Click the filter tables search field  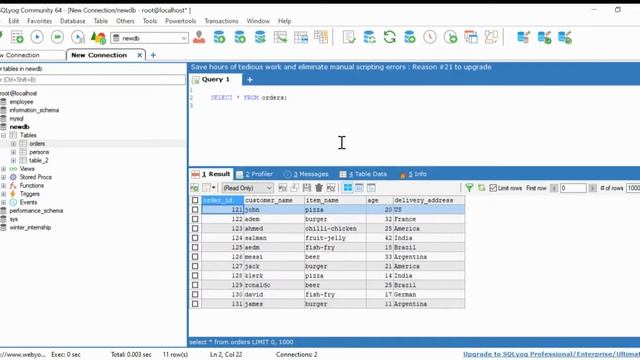(92, 80)
